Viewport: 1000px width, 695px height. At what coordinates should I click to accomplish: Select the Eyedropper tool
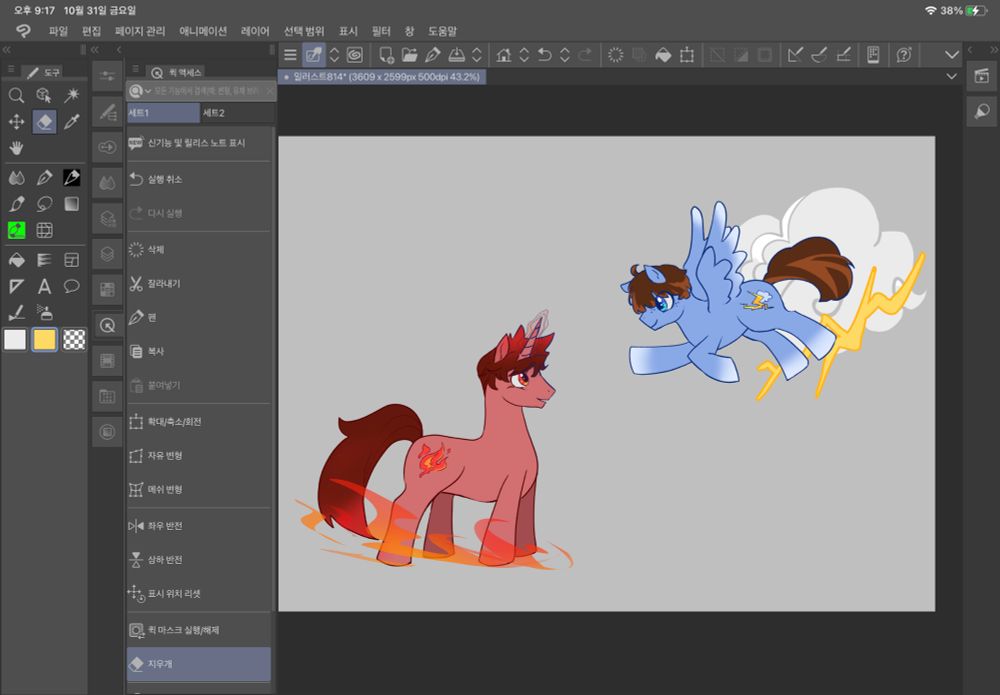click(72, 122)
